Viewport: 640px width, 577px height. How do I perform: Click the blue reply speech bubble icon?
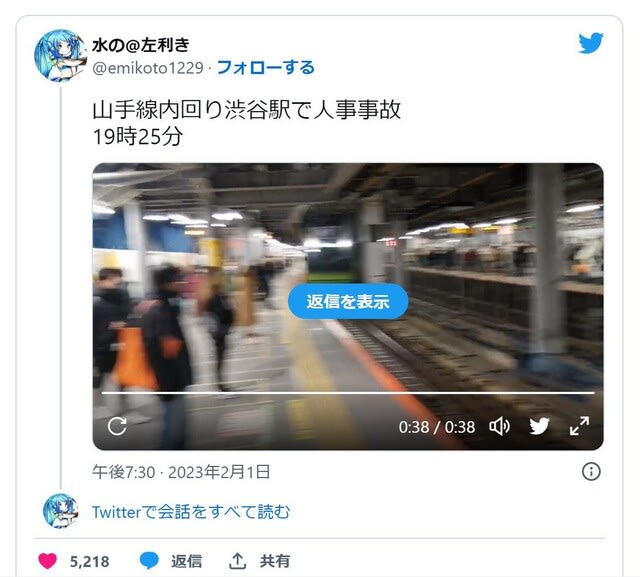[149, 561]
